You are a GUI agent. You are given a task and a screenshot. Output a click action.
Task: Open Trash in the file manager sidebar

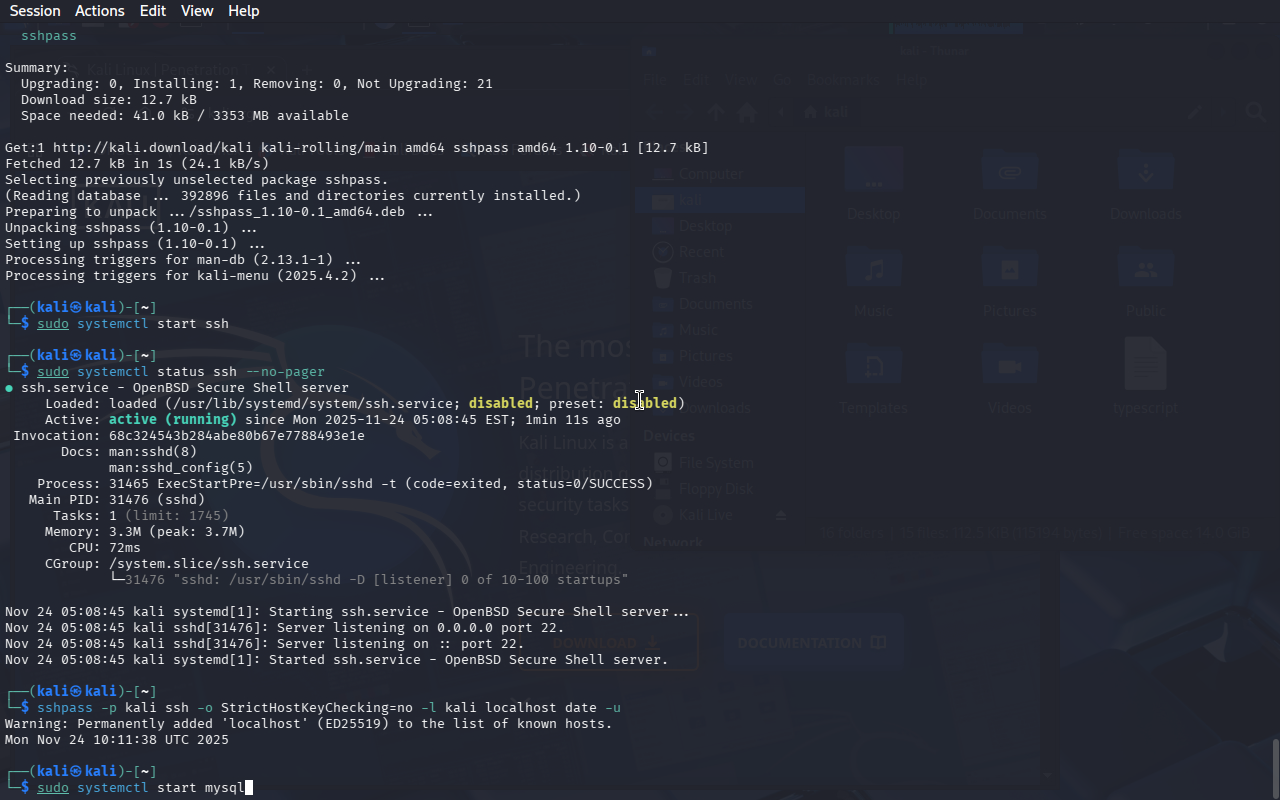tap(697, 278)
